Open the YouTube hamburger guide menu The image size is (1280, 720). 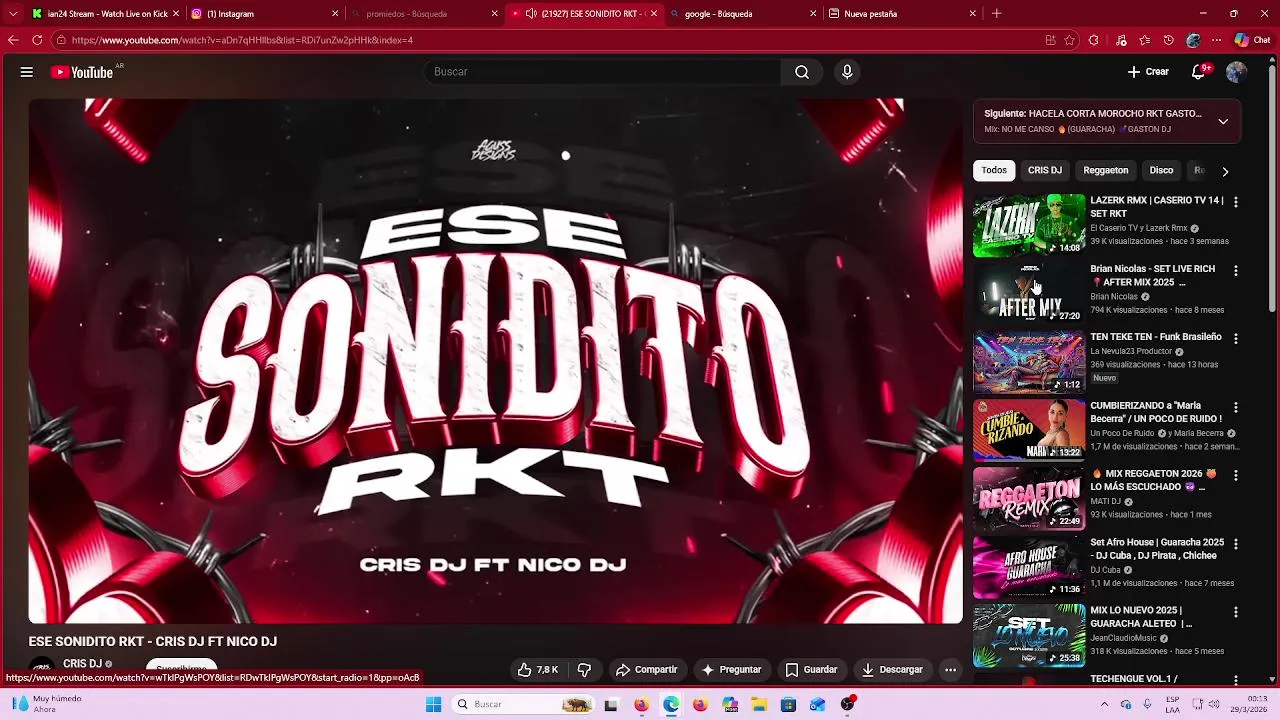click(x=27, y=72)
